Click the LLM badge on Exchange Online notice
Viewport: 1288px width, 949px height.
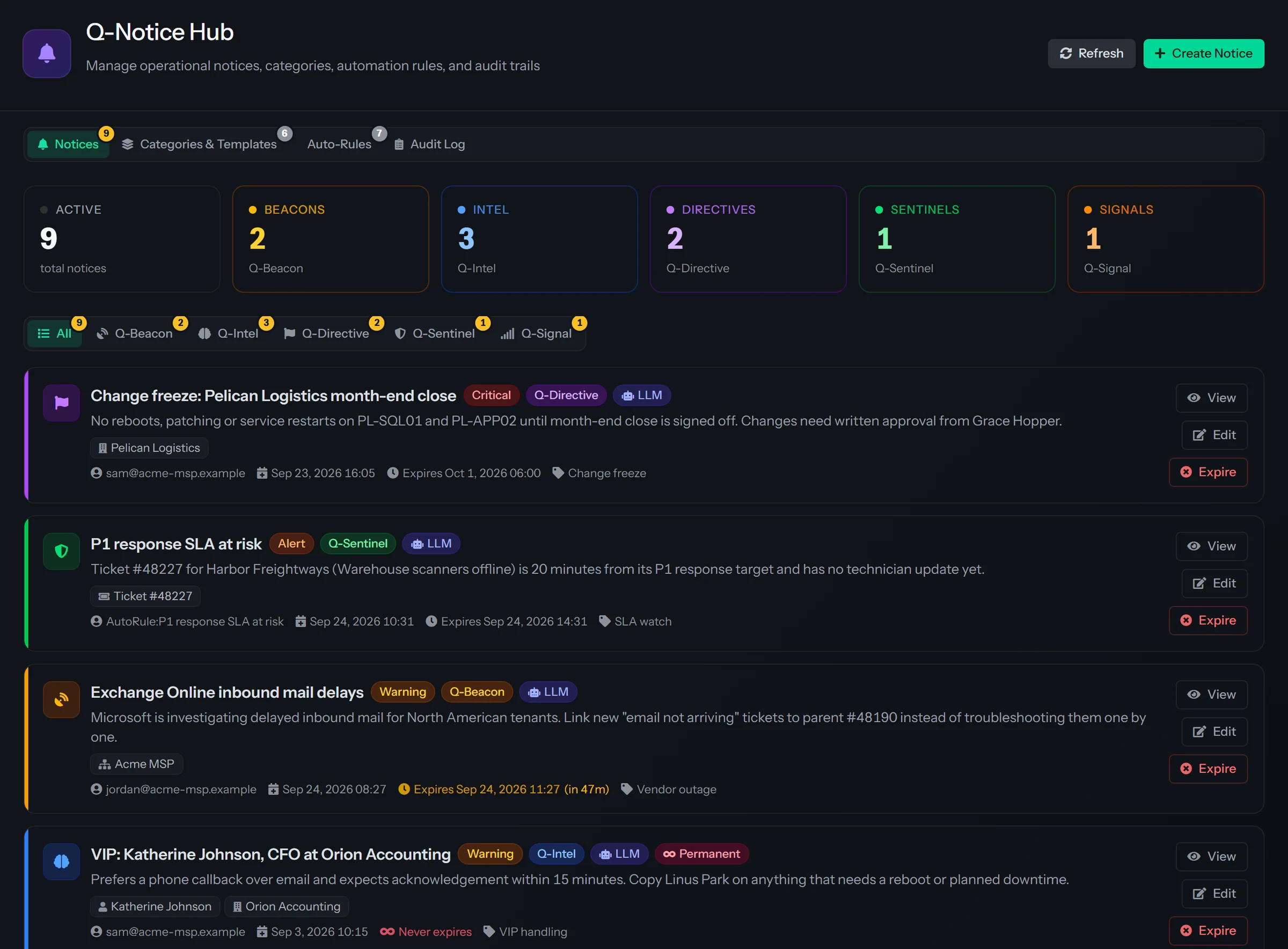[x=548, y=692]
